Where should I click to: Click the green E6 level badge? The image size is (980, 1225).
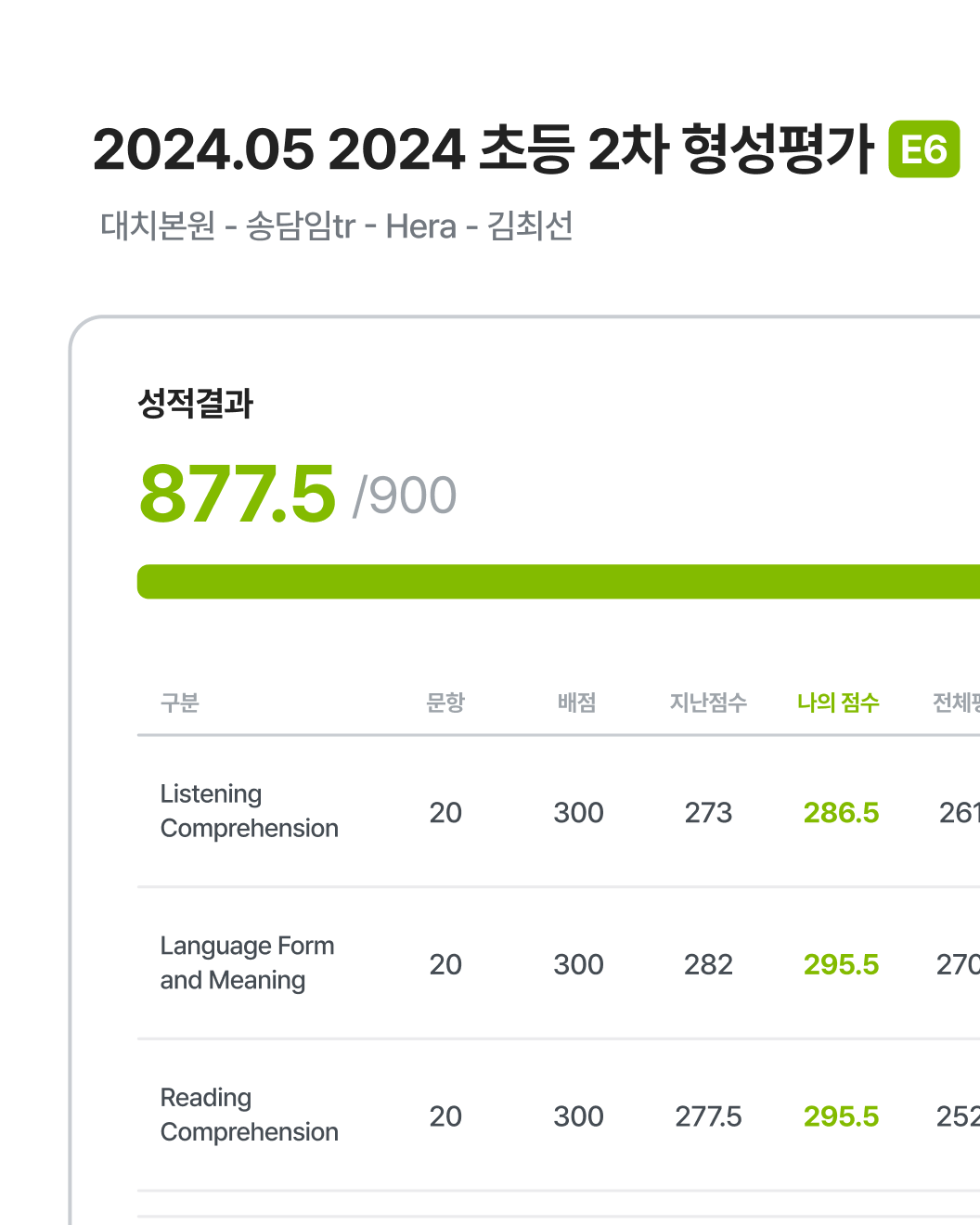[x=923, y=149]
